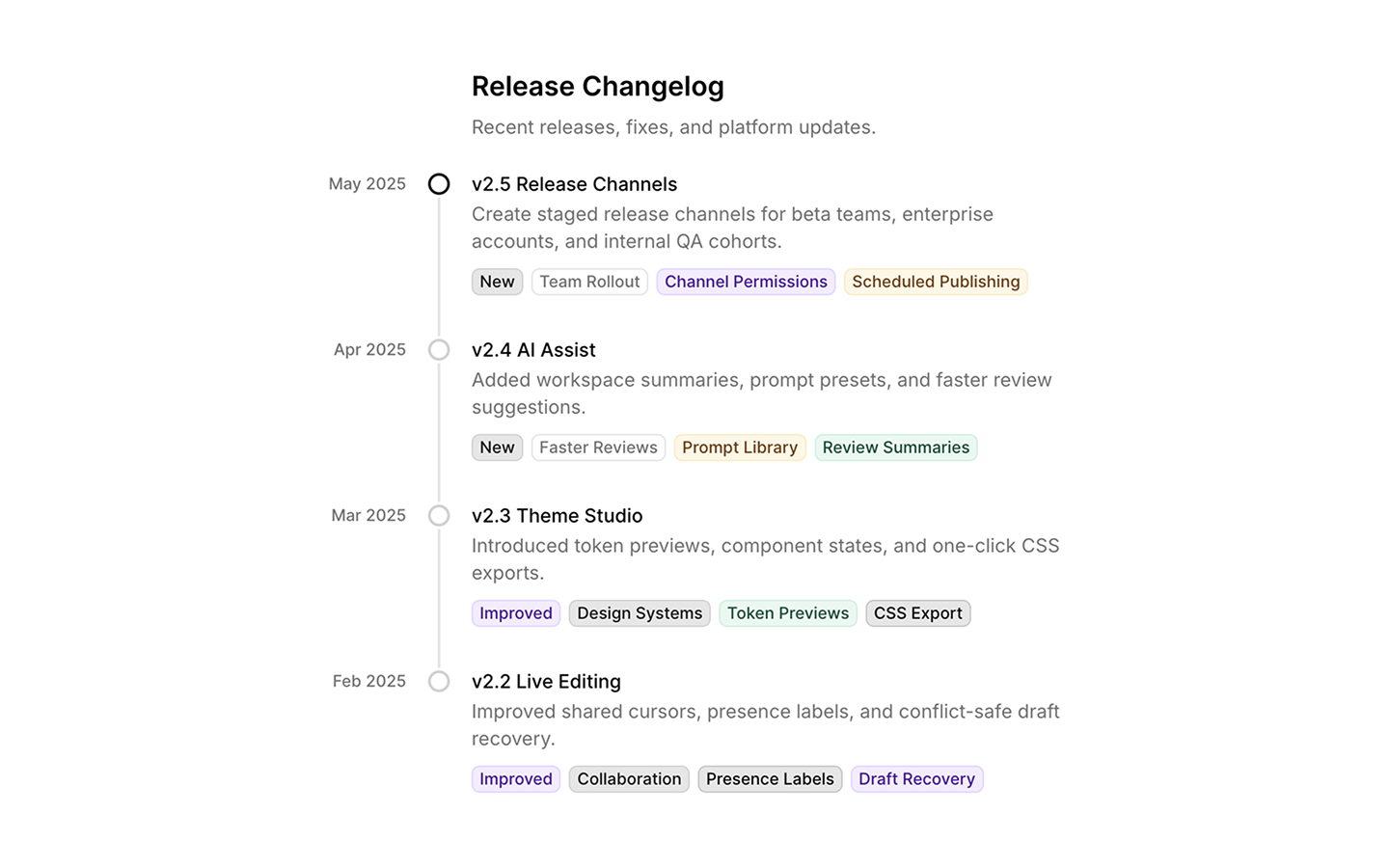Open the v2.2 Live Editing entry title

[x=546, y=682]
